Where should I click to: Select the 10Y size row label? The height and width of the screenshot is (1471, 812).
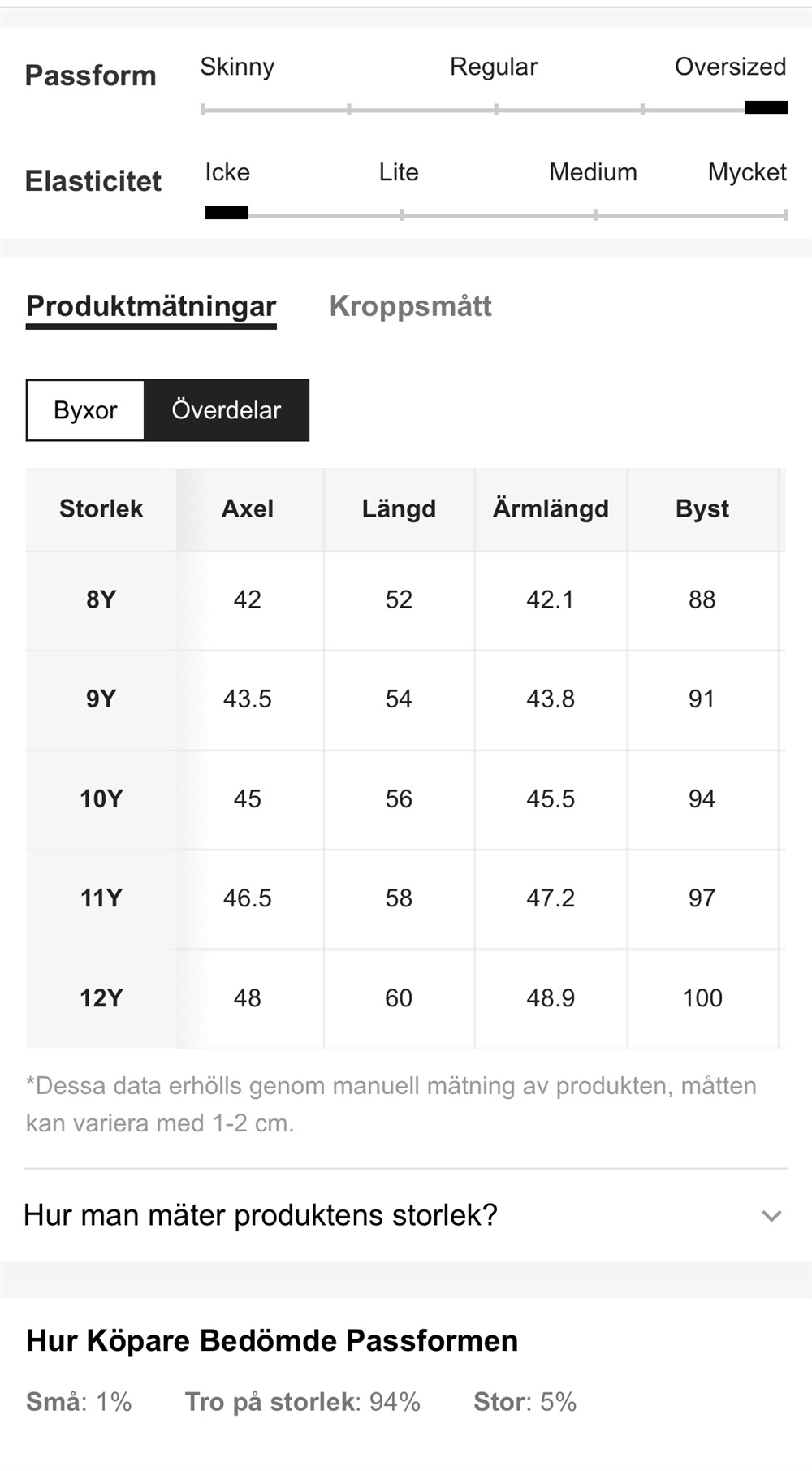coord(101,799)
